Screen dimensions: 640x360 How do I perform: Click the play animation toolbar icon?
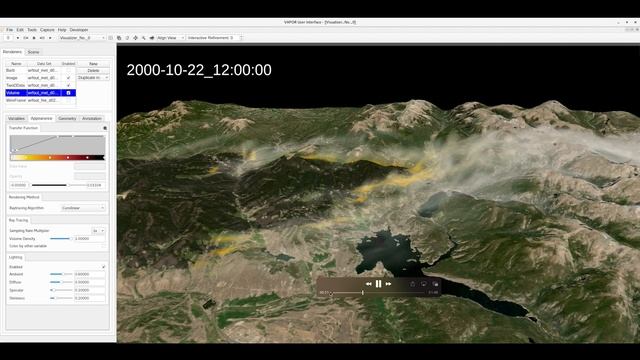[x=34, y=38]
